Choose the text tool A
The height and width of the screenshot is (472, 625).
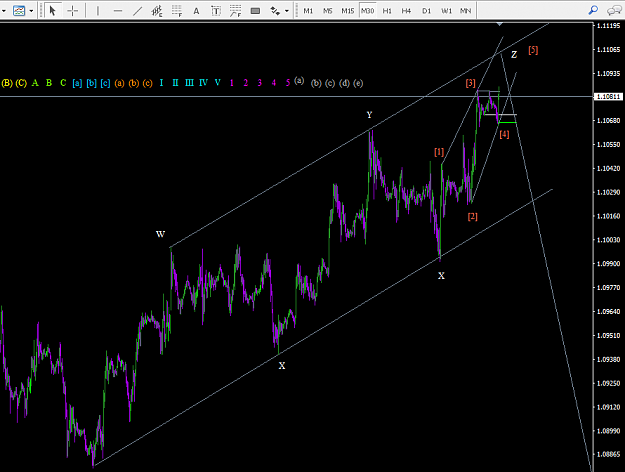click(196, 11)
